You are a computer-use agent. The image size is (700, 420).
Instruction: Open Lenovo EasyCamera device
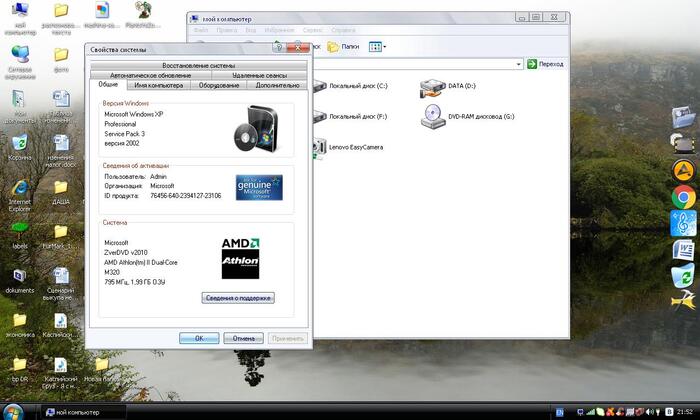click(x=320, y=147)
